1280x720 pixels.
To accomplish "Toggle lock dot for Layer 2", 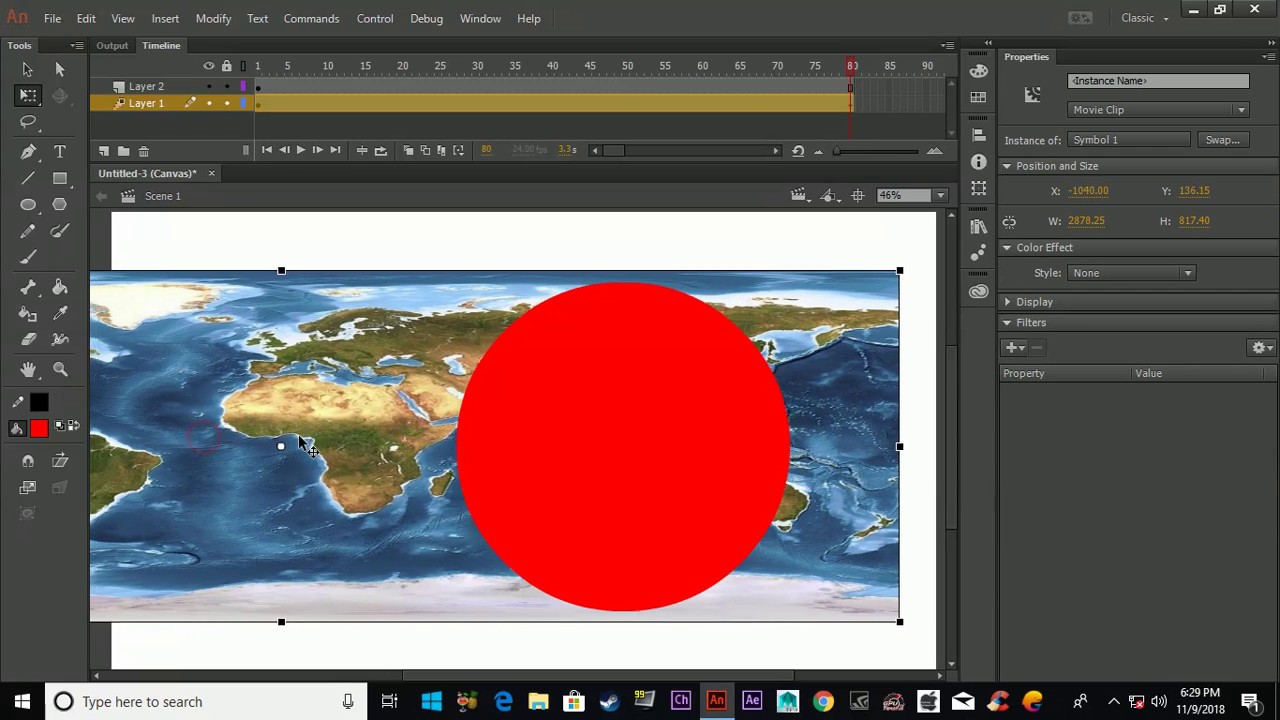I will click(x=227, y=87).
